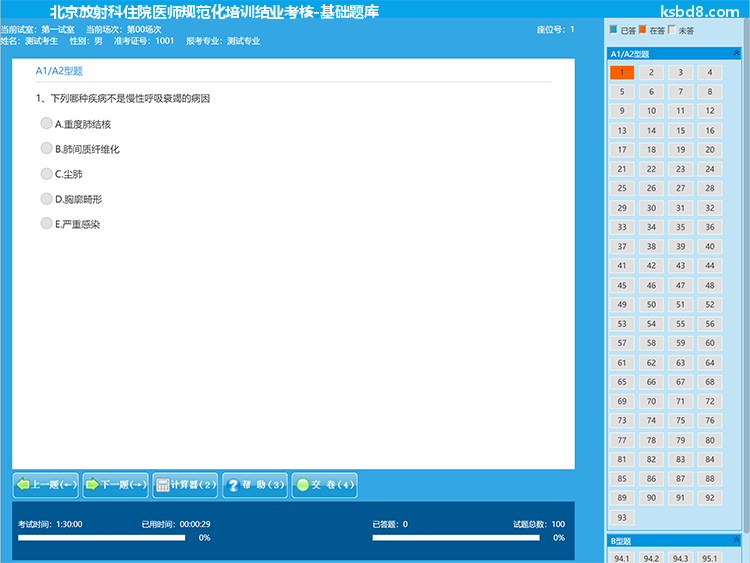Open sub-question 94.3 in B型题
This screenshot has height=563, width=750.
pyautogui.click(x=681, y=558)
